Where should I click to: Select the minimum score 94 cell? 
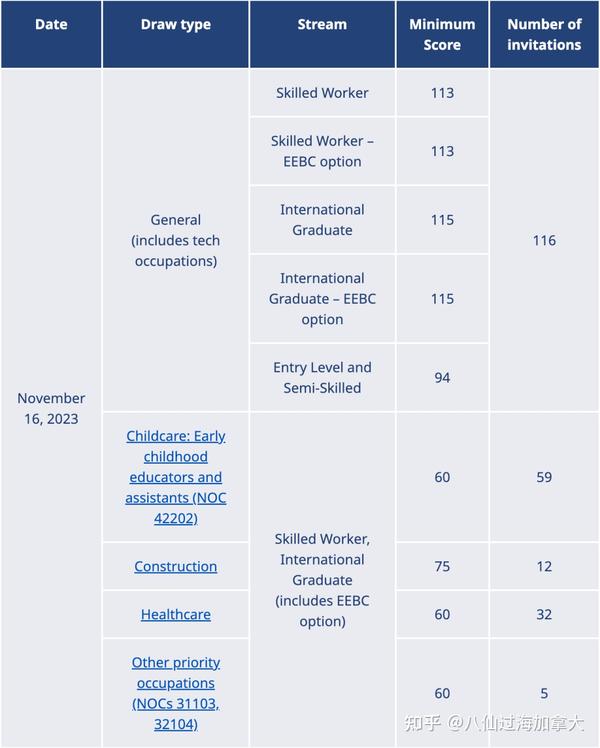[x=442, y=377]
